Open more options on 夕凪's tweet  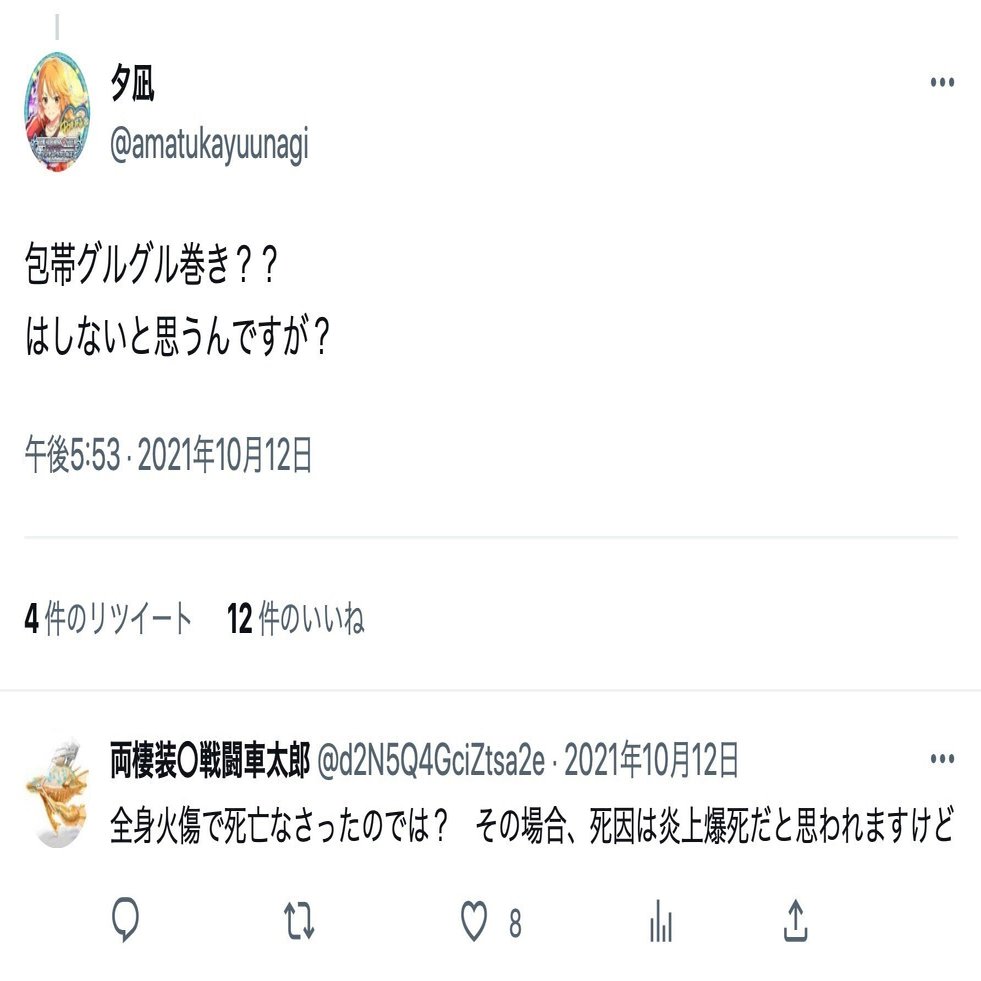click(x=942, y=82)
